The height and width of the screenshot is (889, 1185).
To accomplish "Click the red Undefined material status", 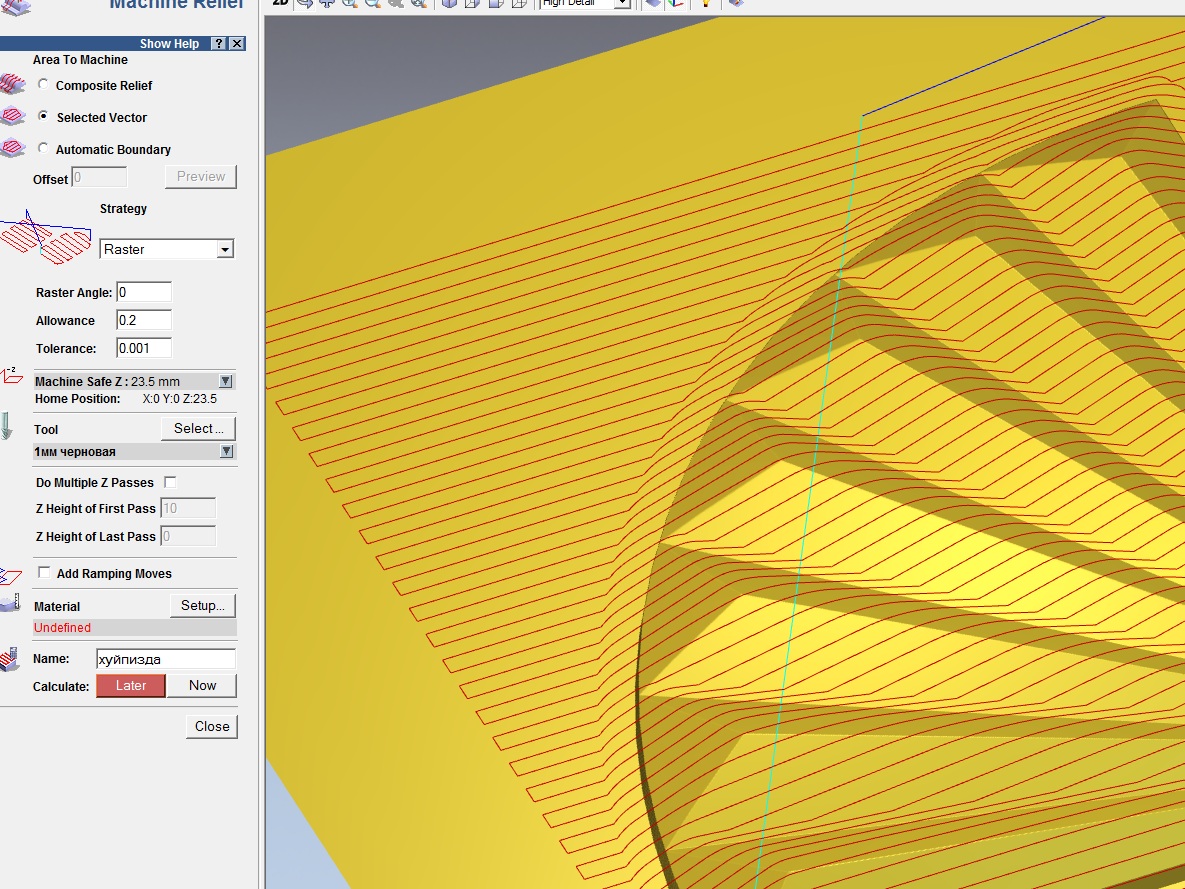I will 62,627.
